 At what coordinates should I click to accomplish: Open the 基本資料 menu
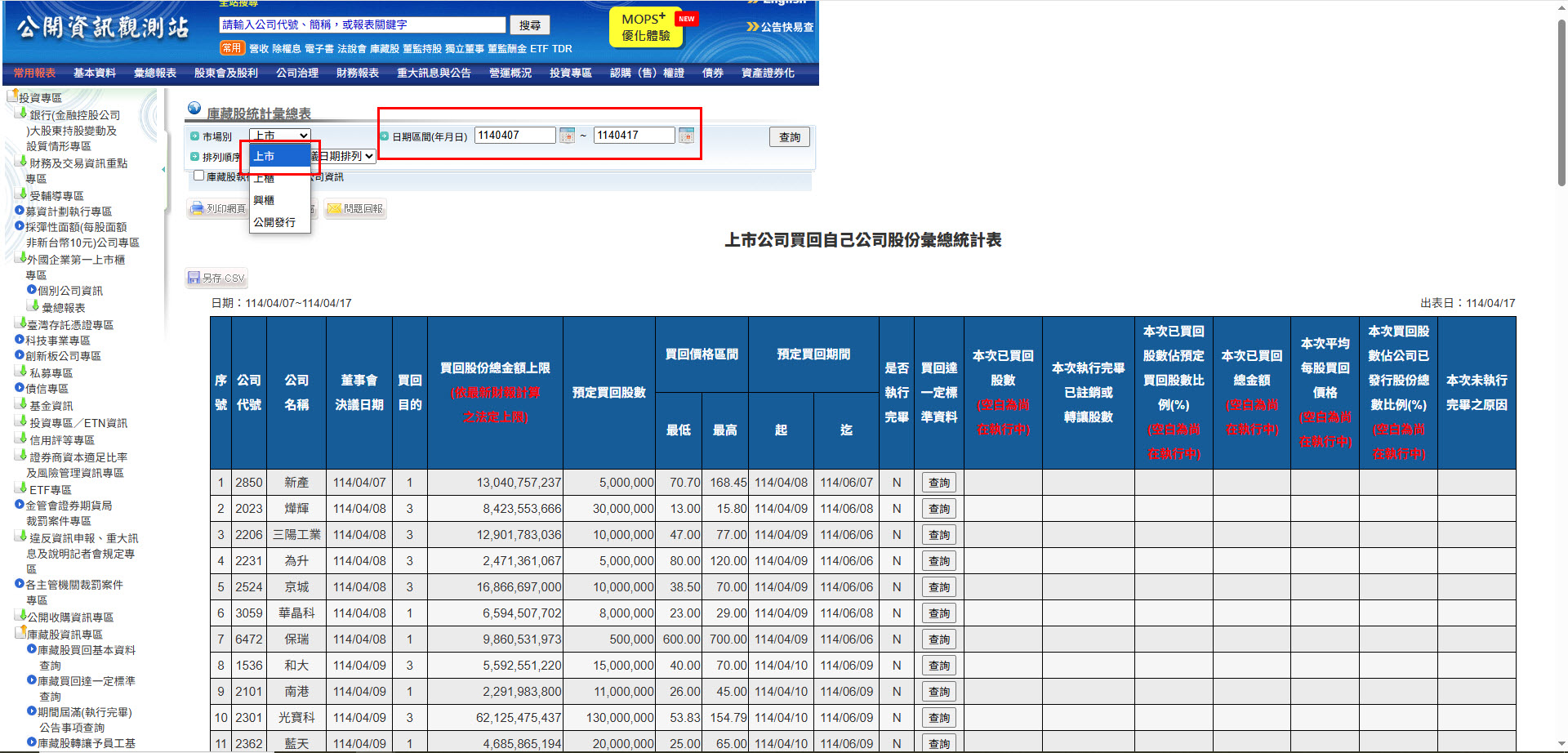[x=95, y=74]
